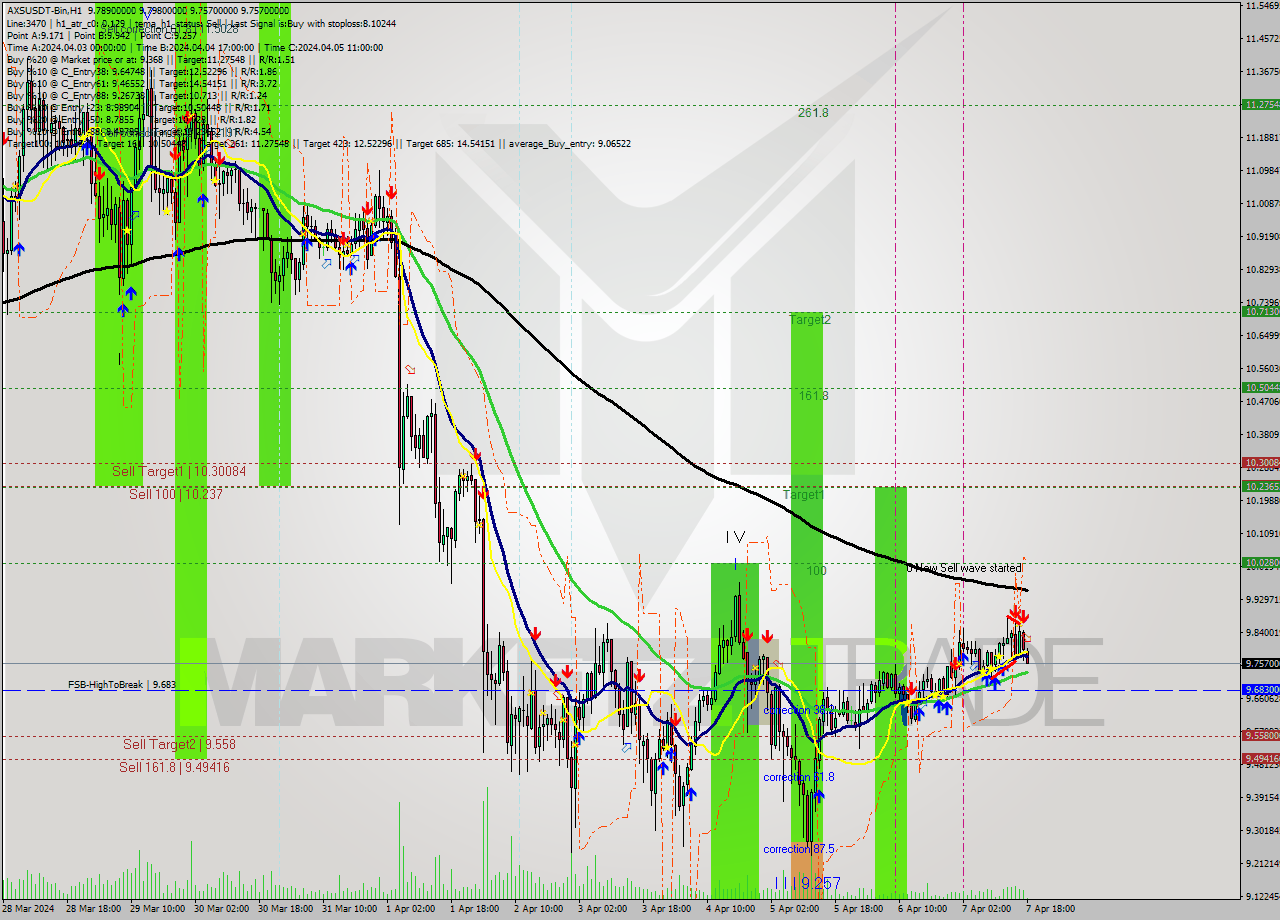Click the '7 Apr 18:00' time axis label
Screen dimensions: 1280x920
tap(1051, 910)
